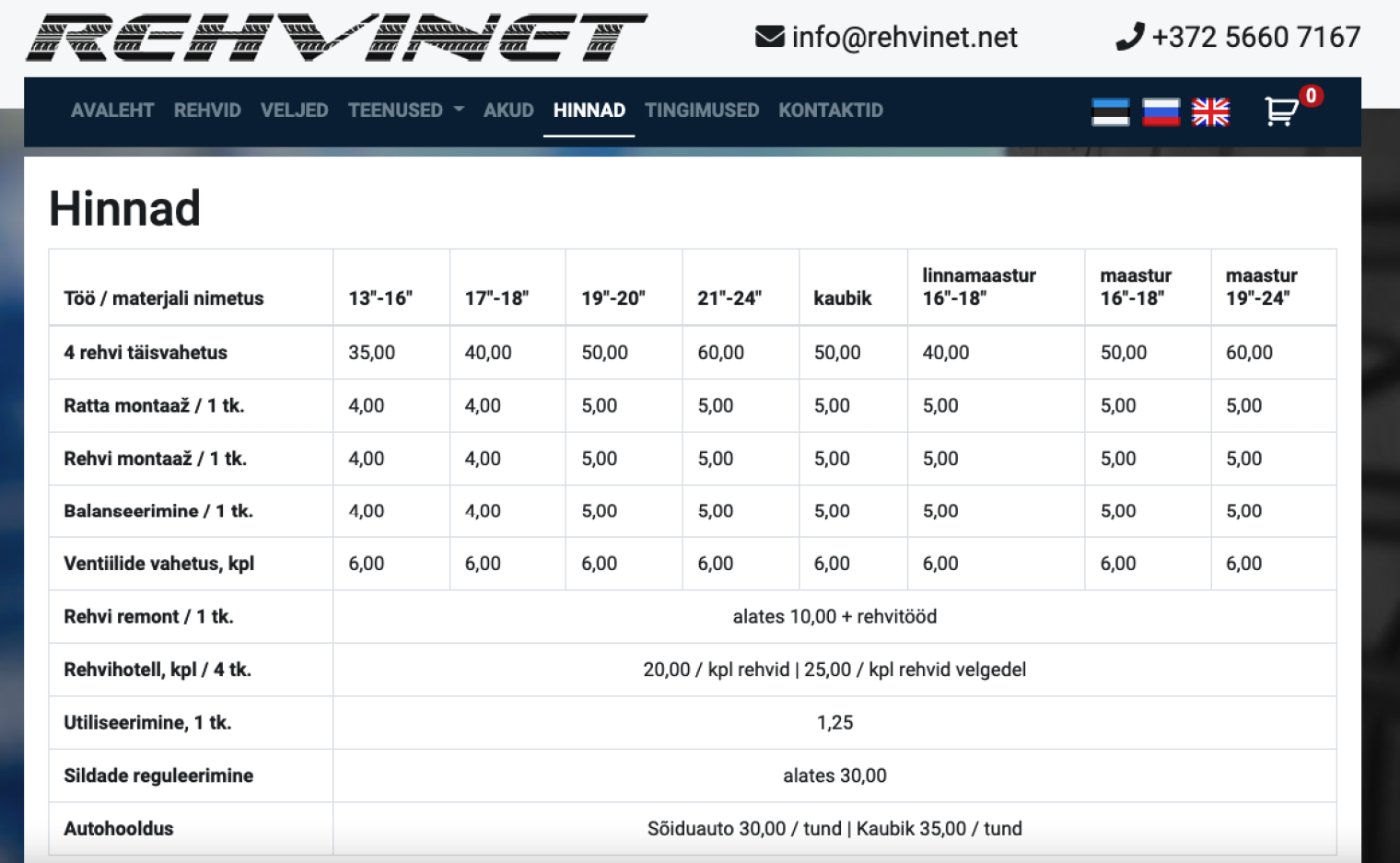
Task: Switch site language to Estonian flag
Action: 1111,111
